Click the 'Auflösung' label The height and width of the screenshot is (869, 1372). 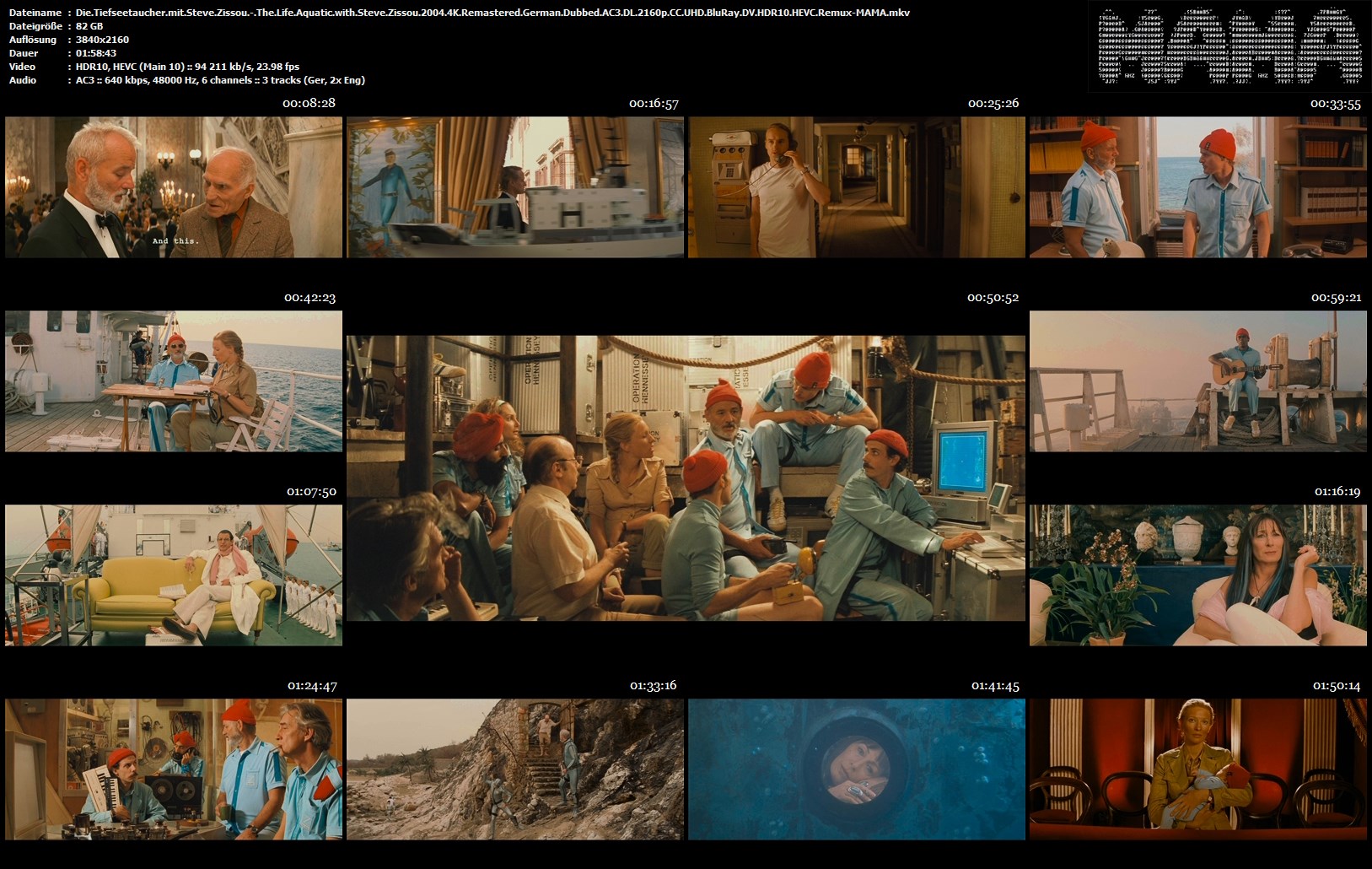(33, 40)
